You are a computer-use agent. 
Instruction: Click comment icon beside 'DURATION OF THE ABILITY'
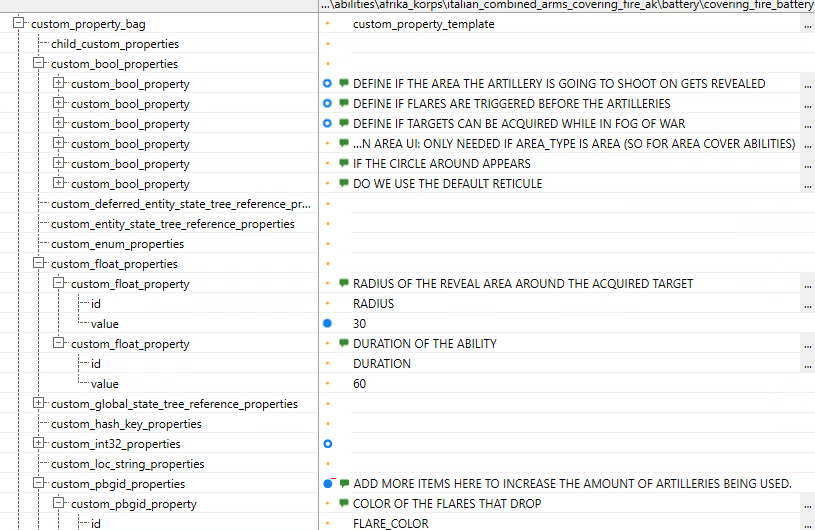tap(343, 344)
